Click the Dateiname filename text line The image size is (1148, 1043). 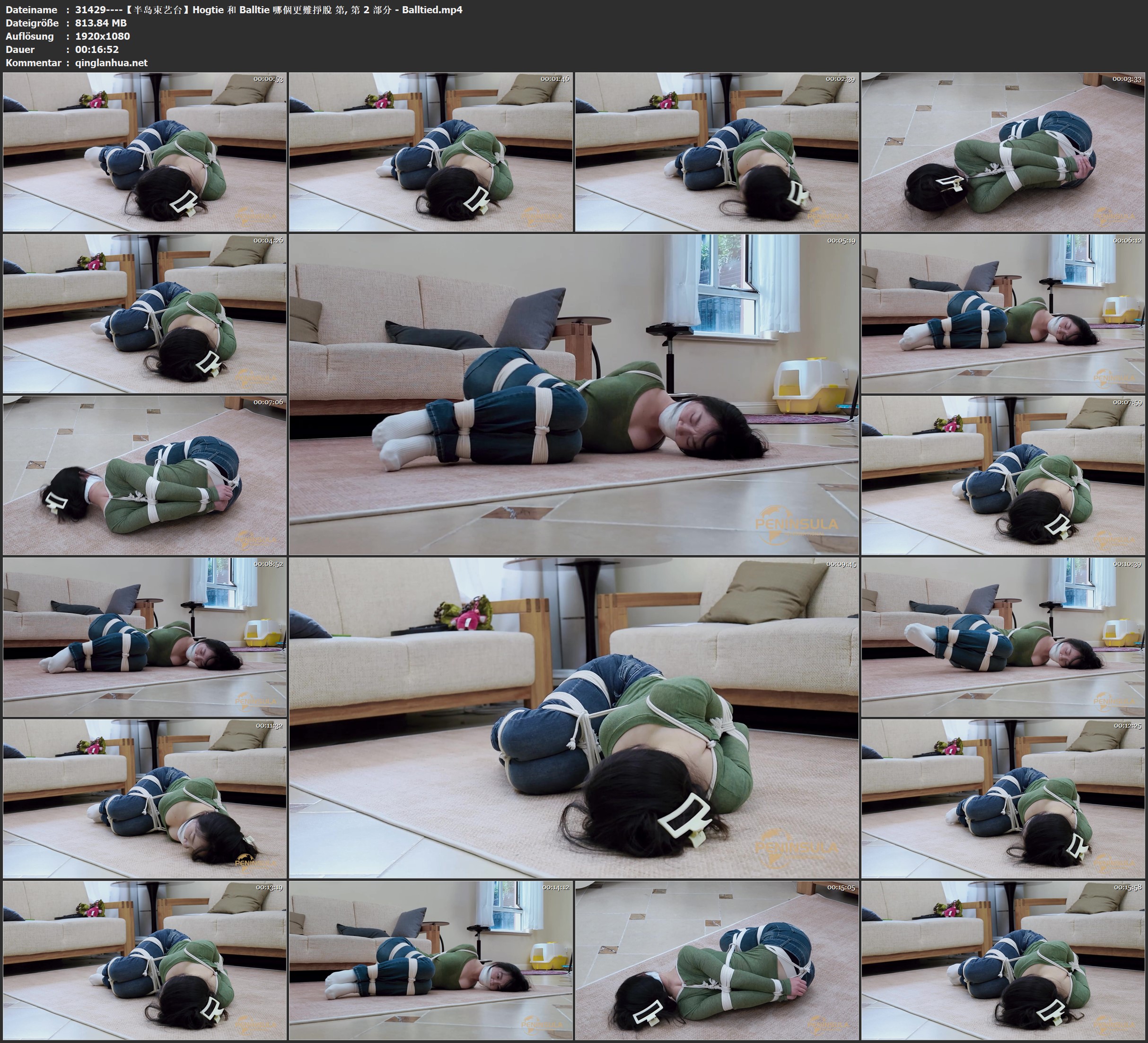click(x=268, y=9)
